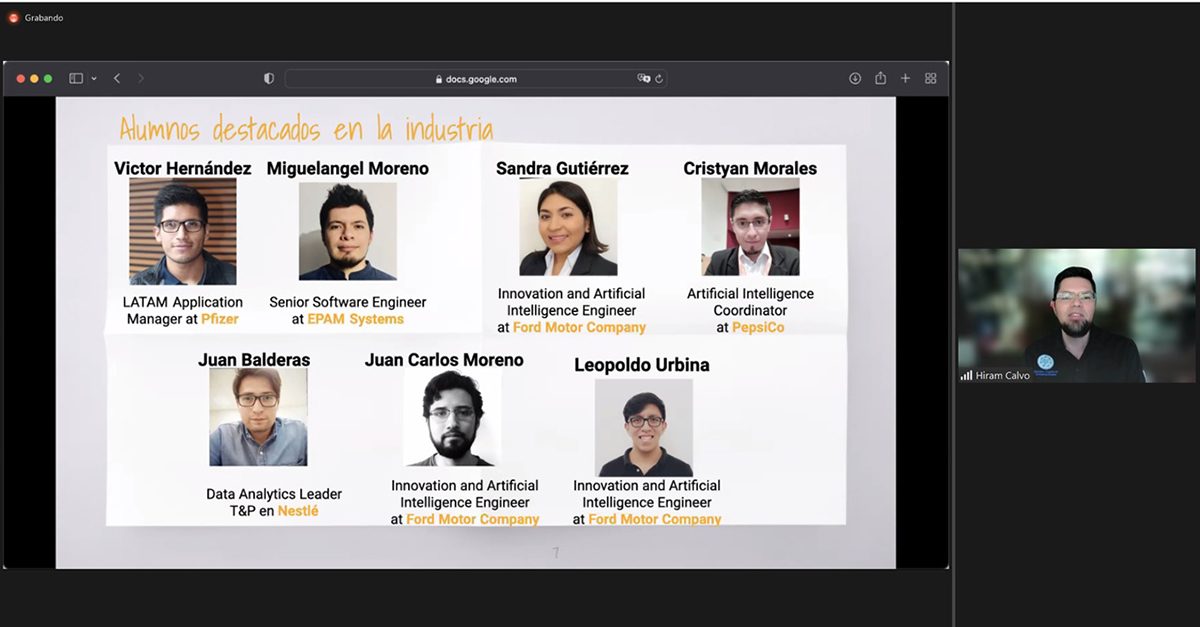Click the Nestlé company name
Image resolution: width=1200 pixels, height=627 pixels.
pos(298,511)
